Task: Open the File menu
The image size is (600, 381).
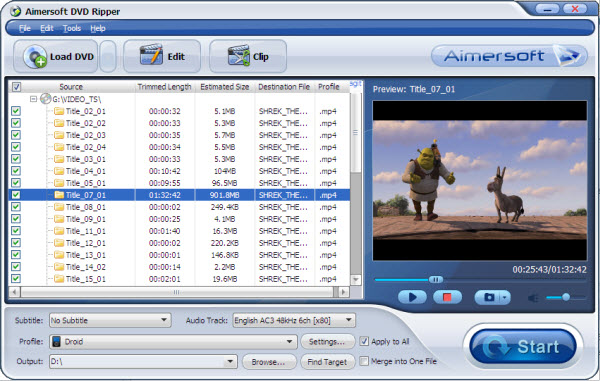Action: (25, 28)
